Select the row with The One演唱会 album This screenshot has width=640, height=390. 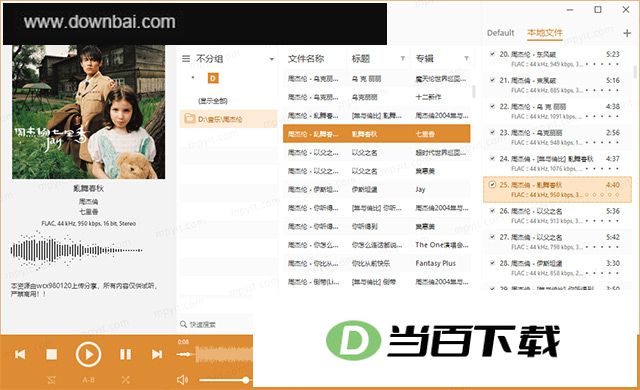point(376,245)
